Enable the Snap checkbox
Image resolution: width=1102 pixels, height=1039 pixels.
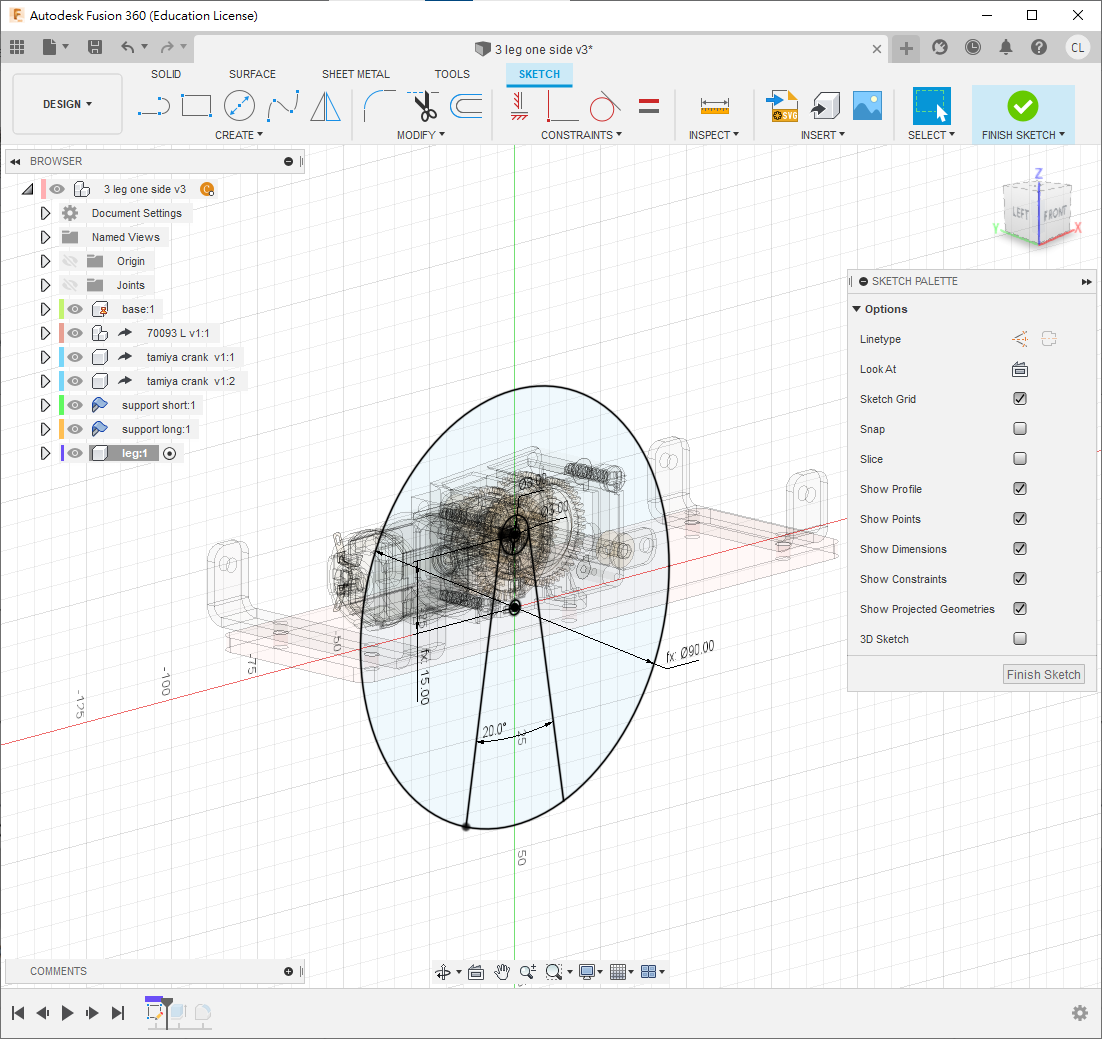(1020, 429)
